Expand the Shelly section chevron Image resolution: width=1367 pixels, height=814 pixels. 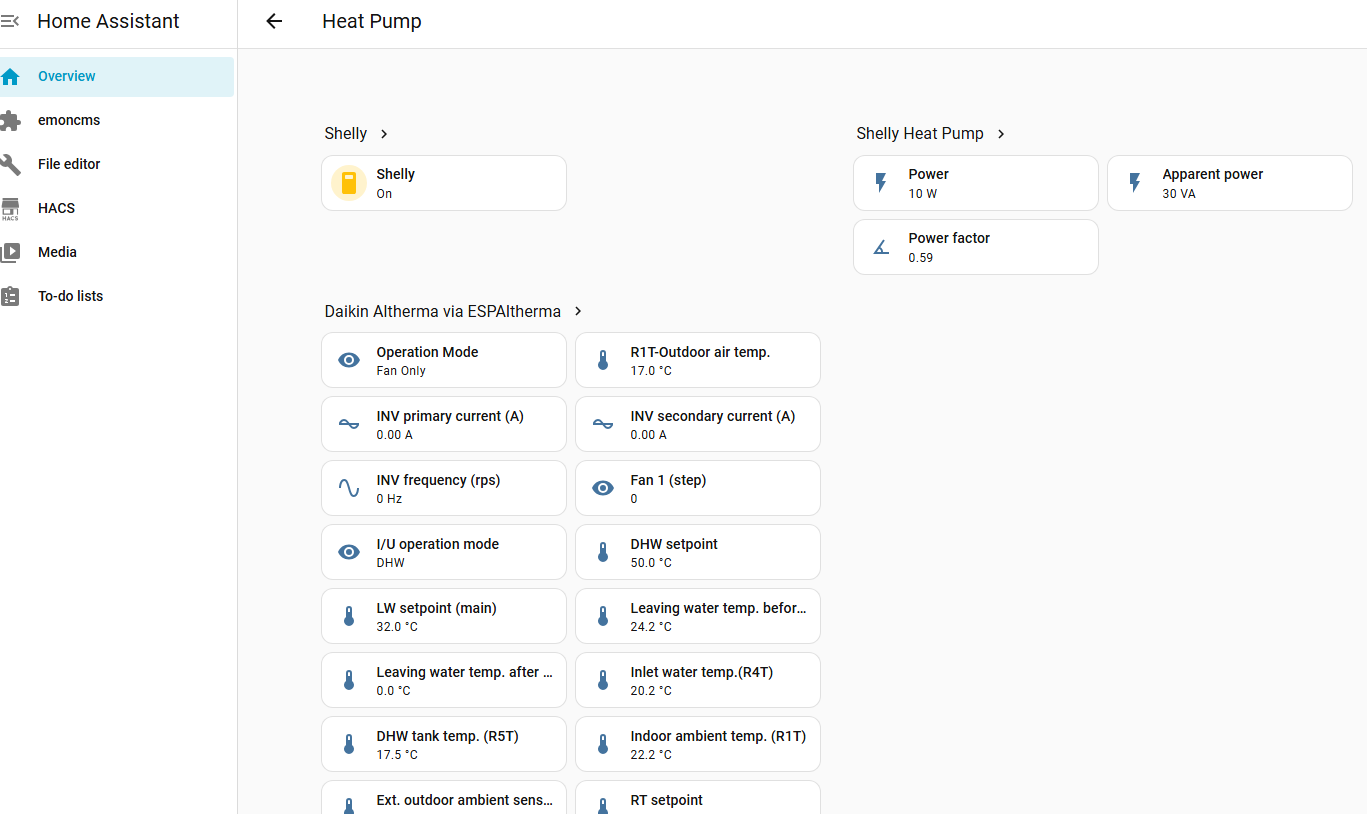(x=384, y=134)
